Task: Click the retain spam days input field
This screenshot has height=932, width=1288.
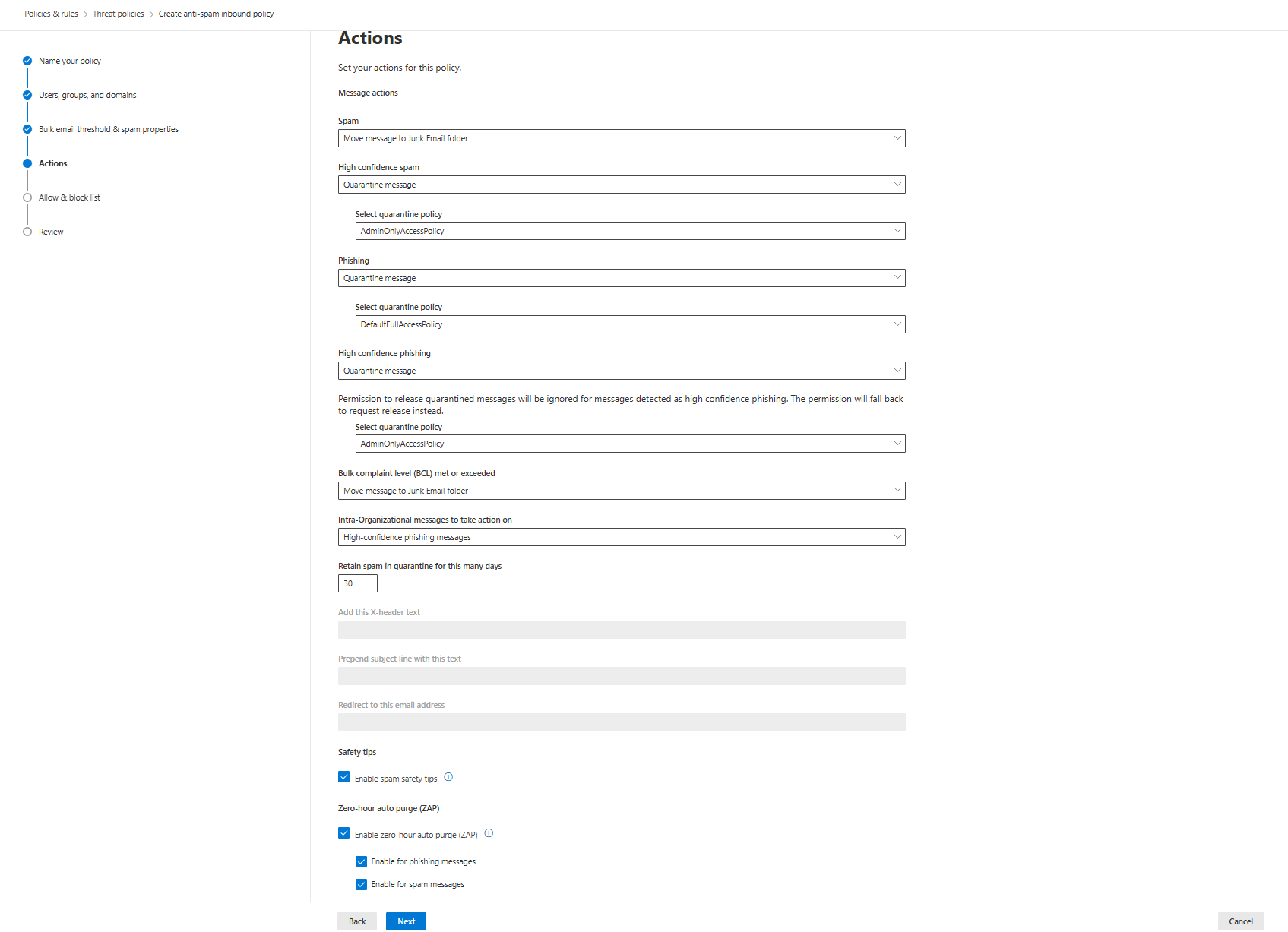Action: (x=357, y=583)
